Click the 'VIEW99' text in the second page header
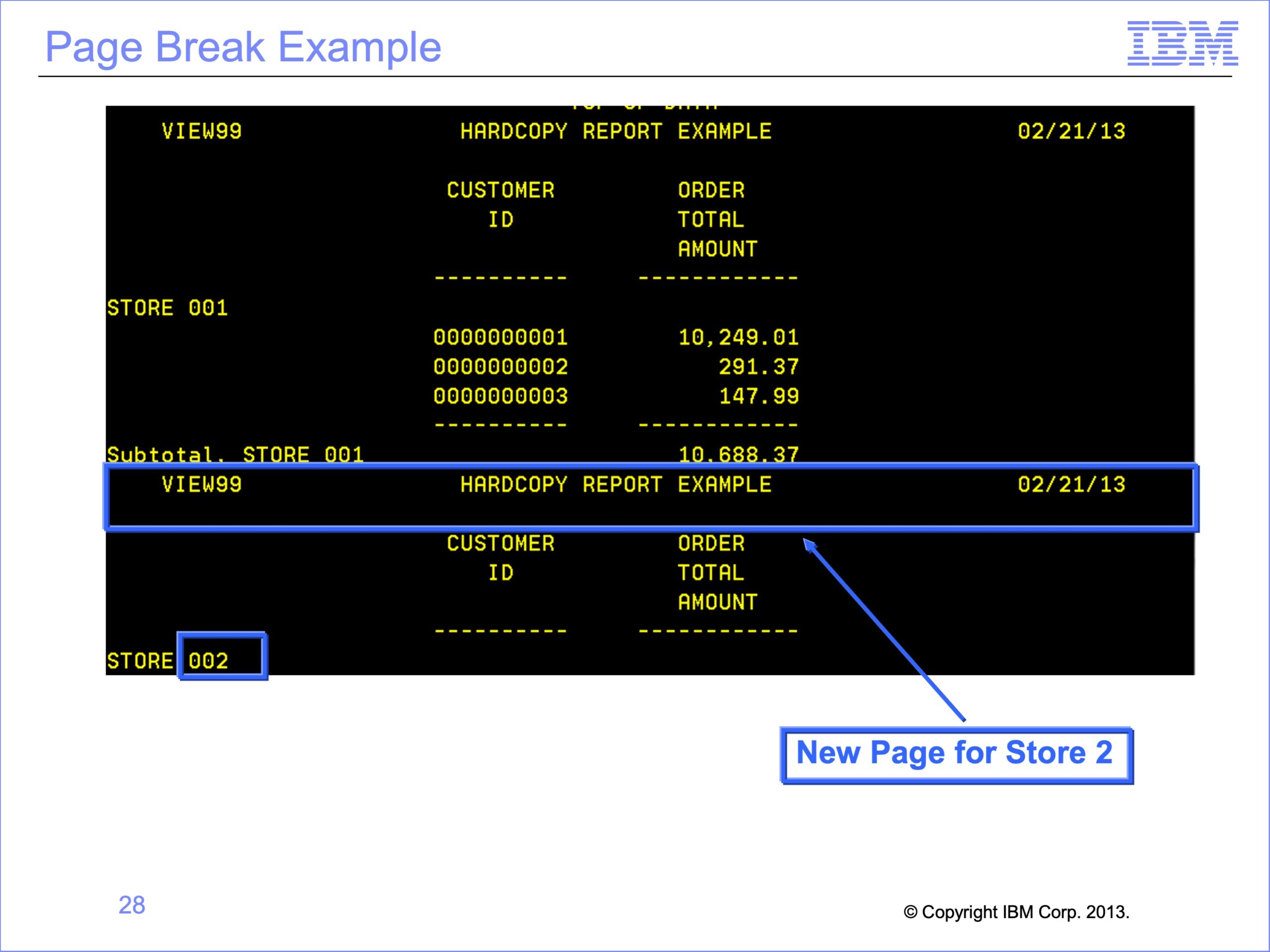 [201, 484]
